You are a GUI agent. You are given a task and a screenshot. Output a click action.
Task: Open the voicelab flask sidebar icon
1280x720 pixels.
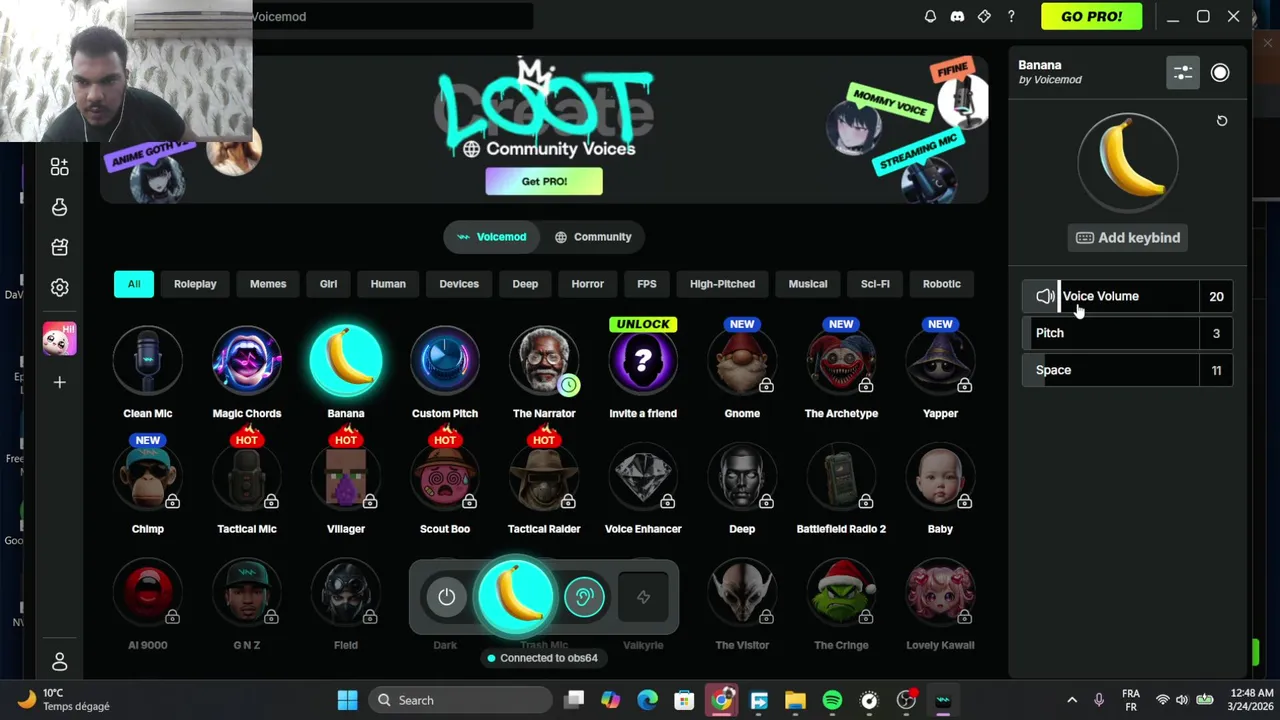click(60, 207)
